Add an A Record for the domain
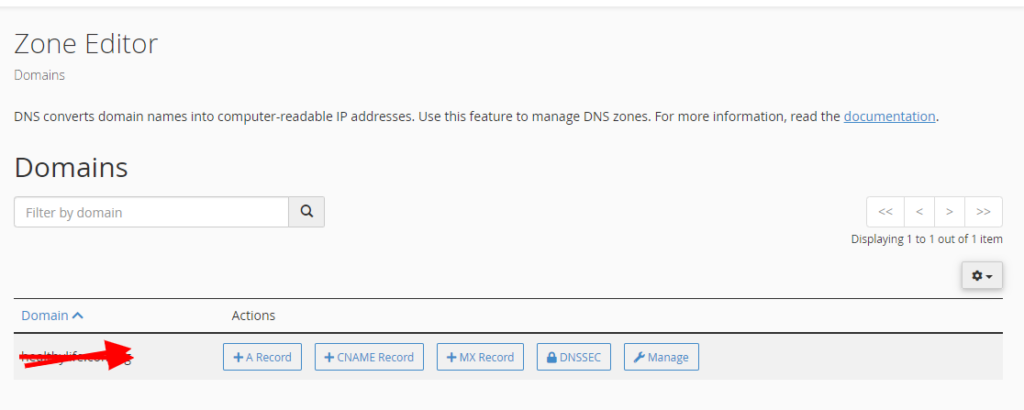 tap(262, 357)
